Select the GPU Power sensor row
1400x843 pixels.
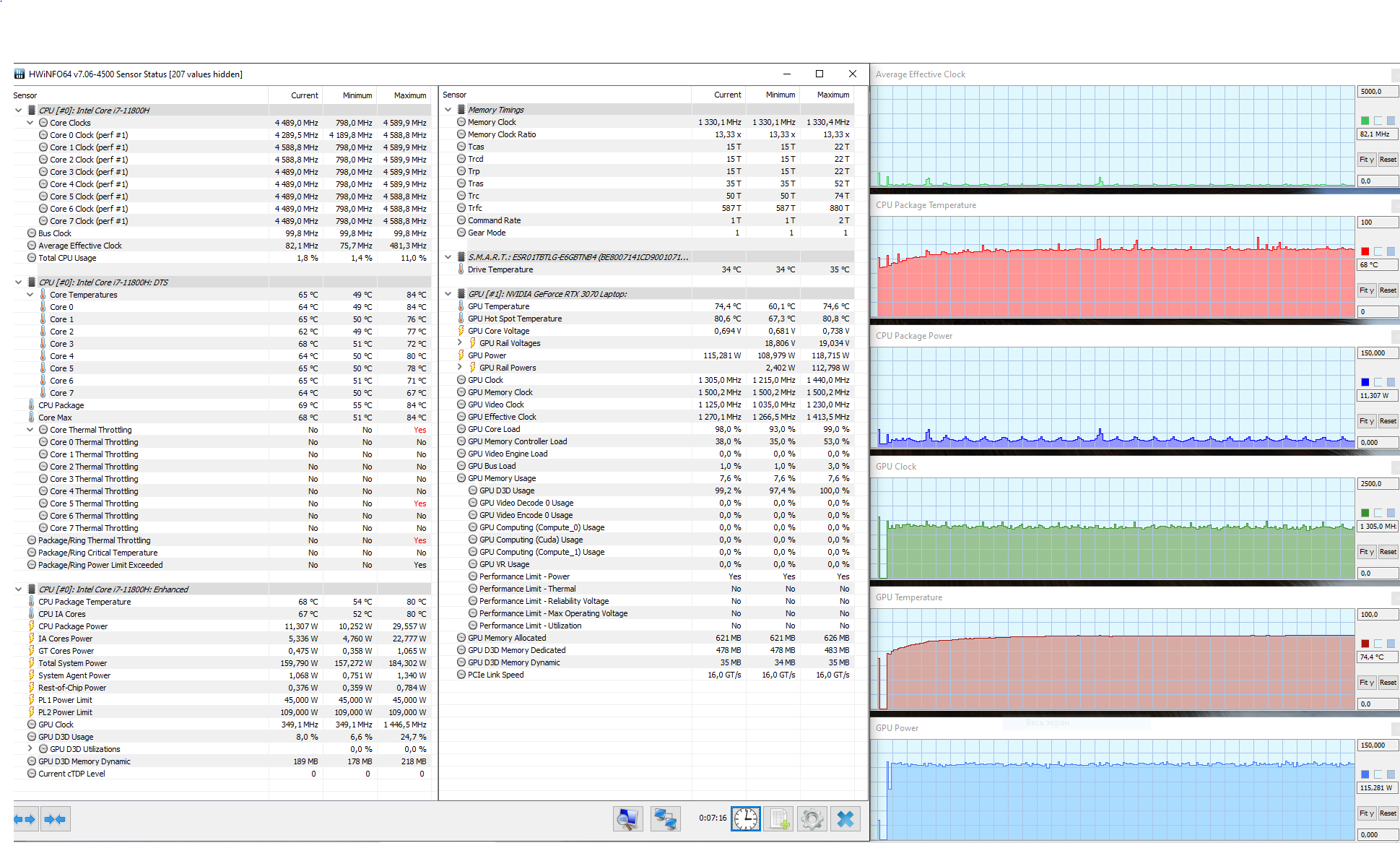point(487,355)
